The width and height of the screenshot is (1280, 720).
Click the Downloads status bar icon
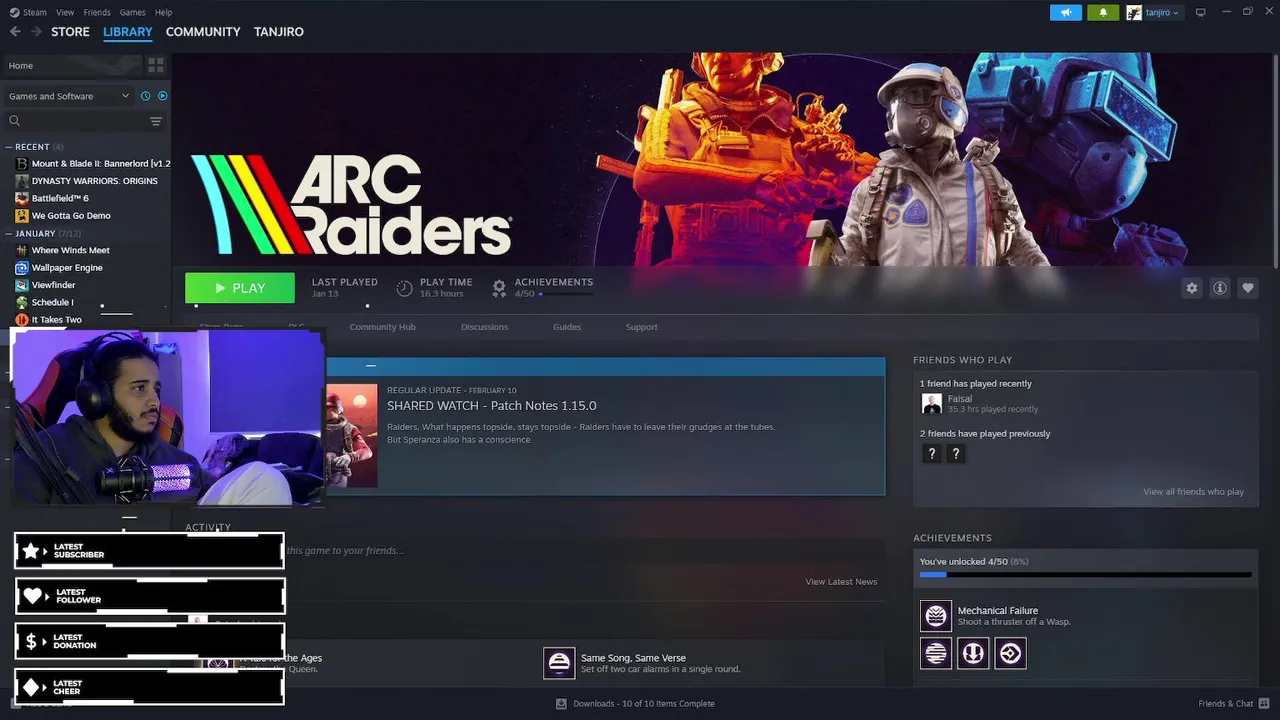(561, 703)
